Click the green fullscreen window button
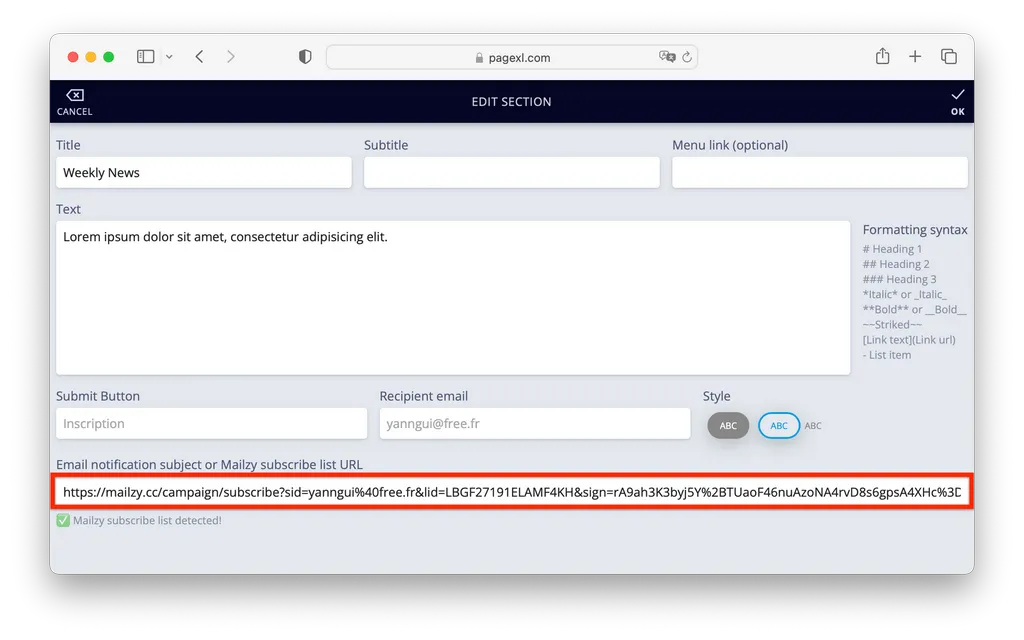This screenshot has height=640, width=1024. (108, 57)
